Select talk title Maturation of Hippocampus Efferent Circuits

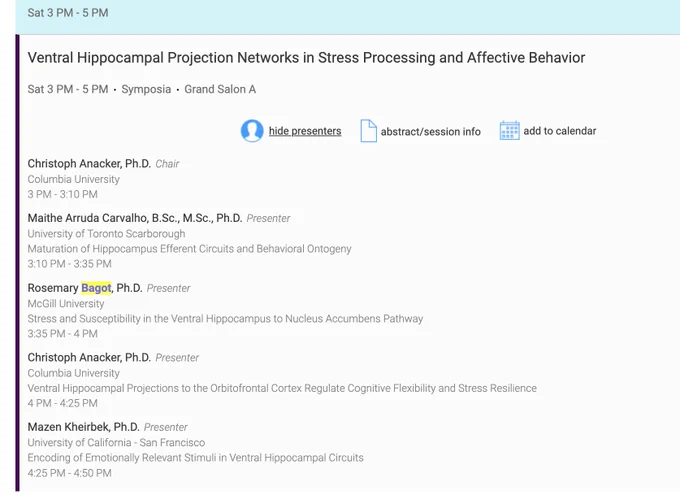[190, 249]
